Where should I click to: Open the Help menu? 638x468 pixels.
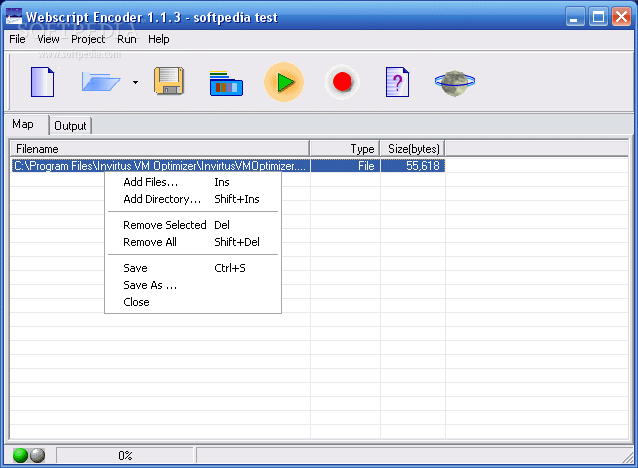pyautogui.click(x=158, y=39)
